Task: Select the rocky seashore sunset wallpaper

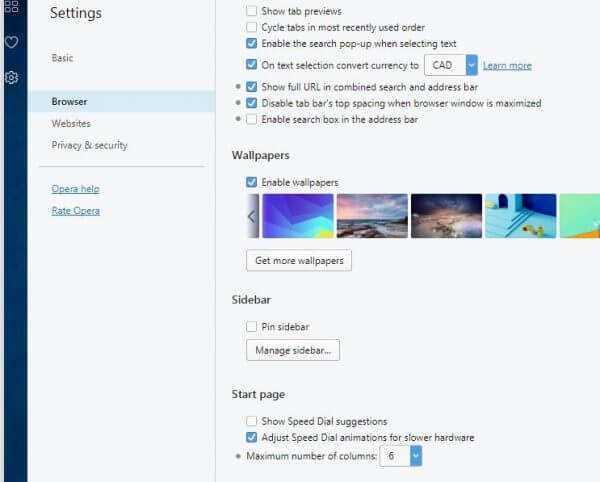Action: (372, 216)
